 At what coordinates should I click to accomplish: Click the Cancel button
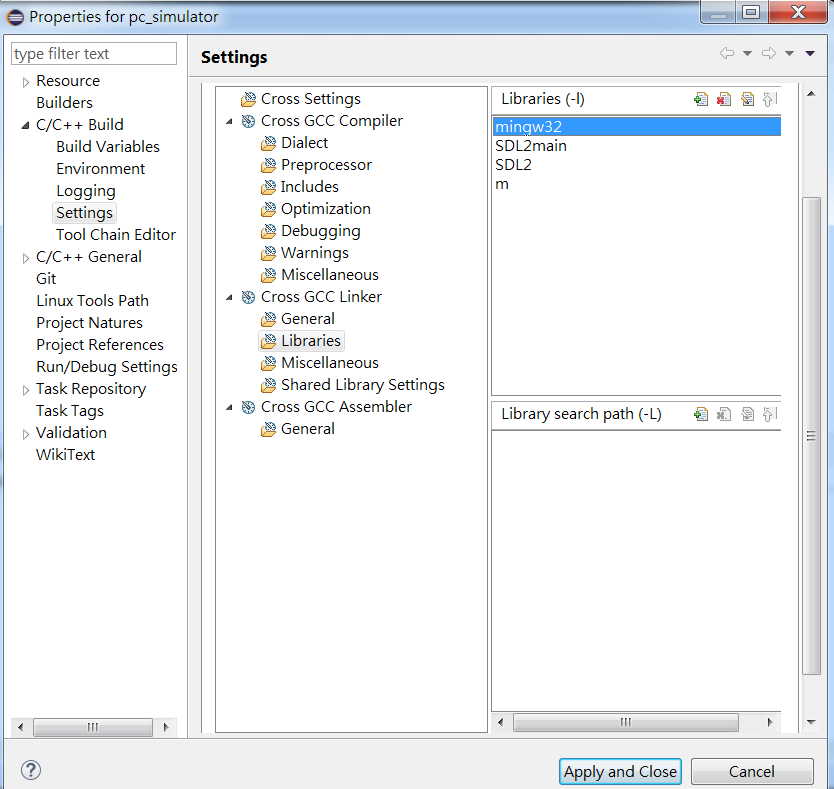[752, 771]
